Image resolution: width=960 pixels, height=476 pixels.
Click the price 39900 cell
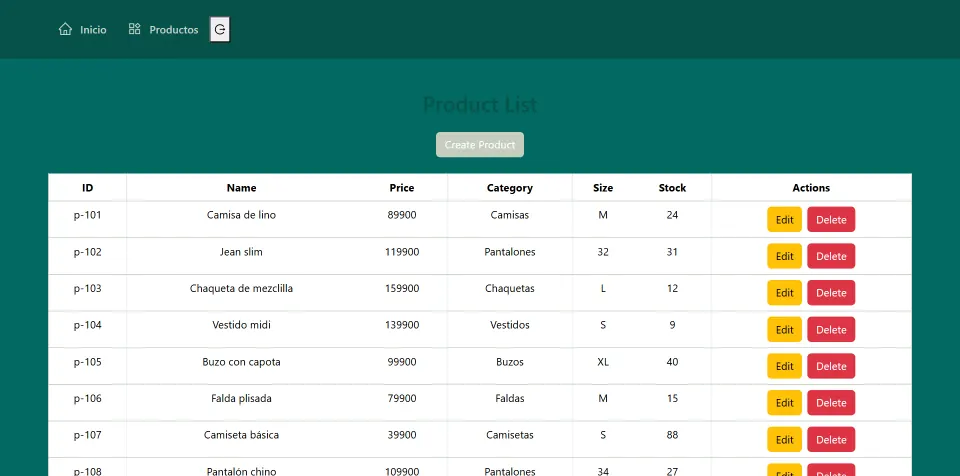402,439
